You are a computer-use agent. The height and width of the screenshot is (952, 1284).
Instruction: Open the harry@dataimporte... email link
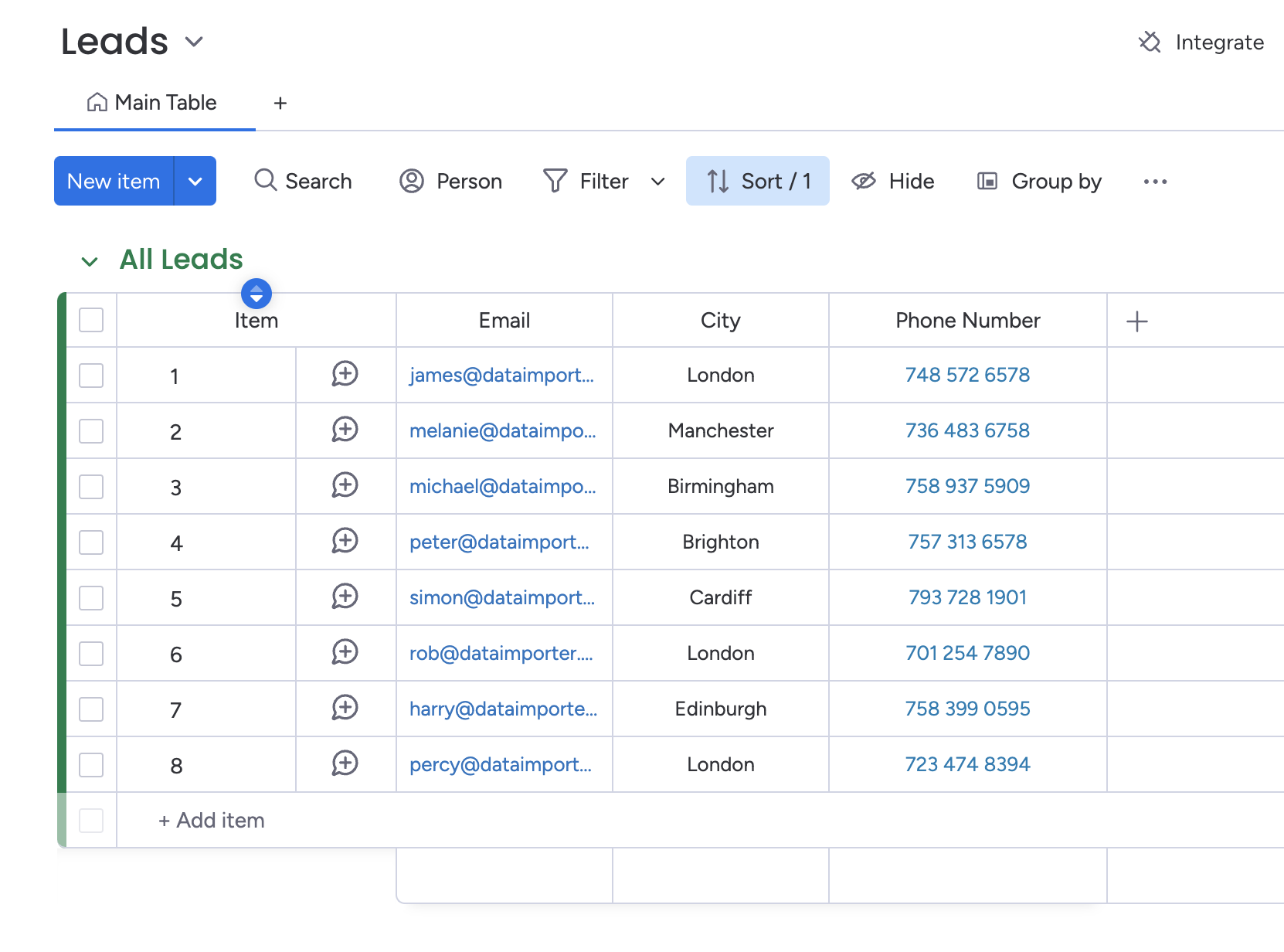504,709
